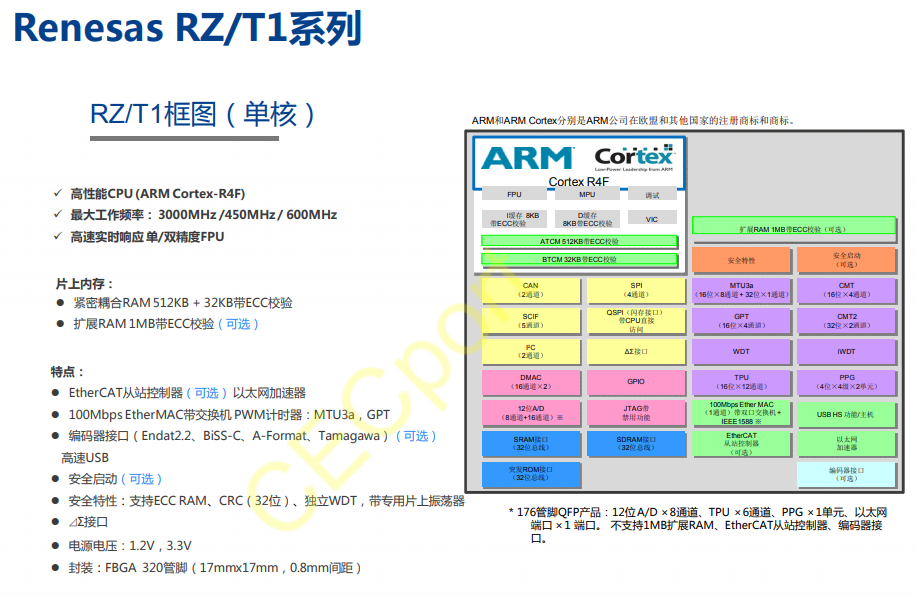Click the blue 'SRAM接口（32位总线）' block
Viewport: 916px width, 597px height.
[530, 443]
